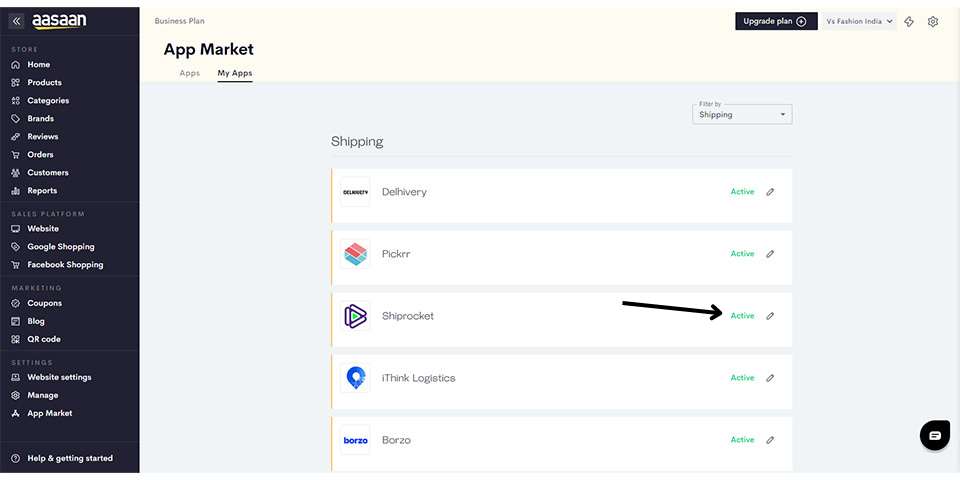Click the Upgrade plan button
This screenshot has width=960, height=480.
click(x=776, y=21)
